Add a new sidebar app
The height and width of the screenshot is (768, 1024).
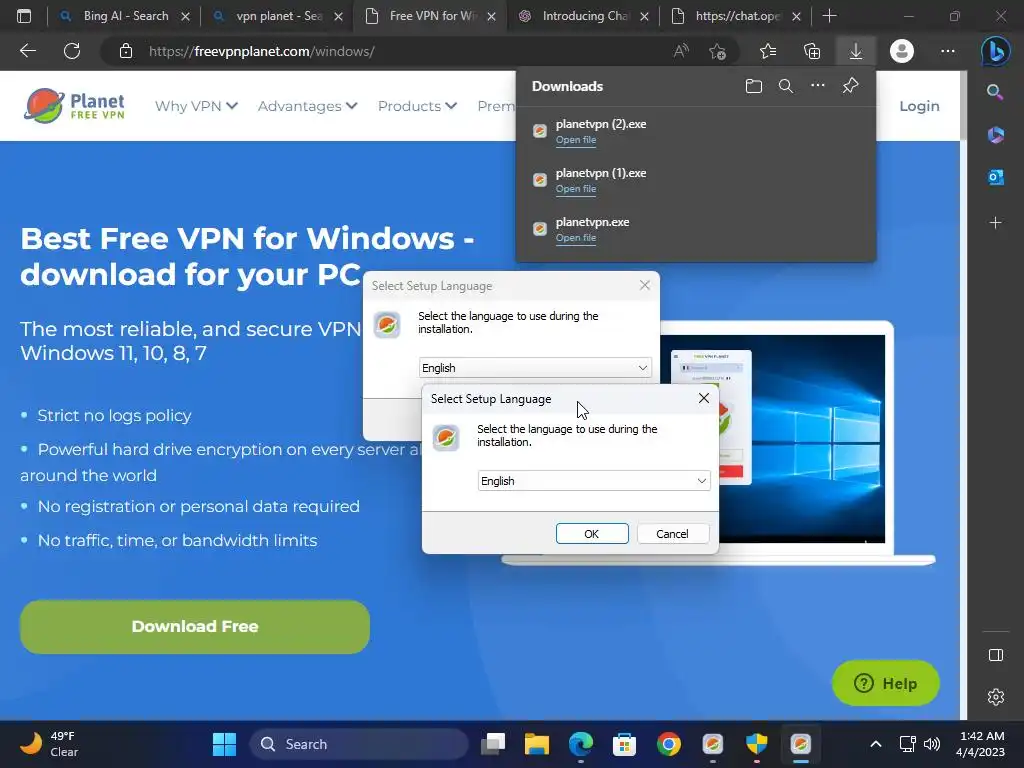coord(995,223)
